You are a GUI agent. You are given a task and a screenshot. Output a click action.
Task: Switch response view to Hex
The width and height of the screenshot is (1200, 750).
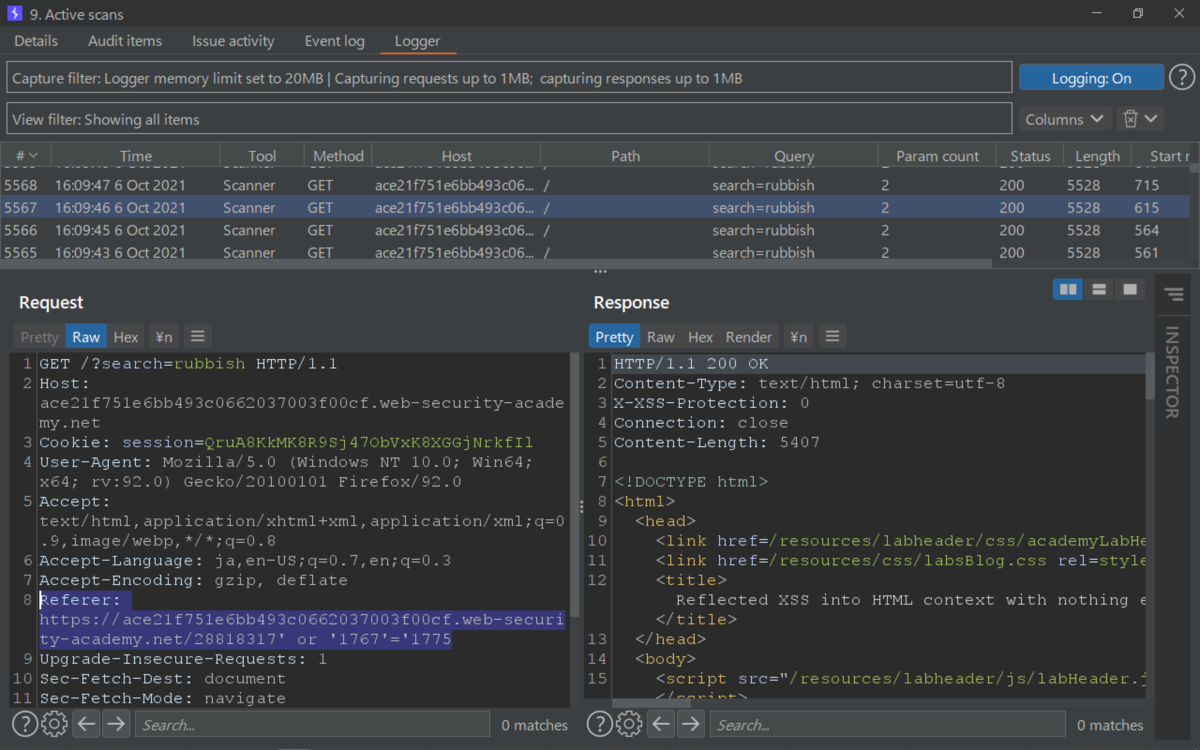[701, 337]
